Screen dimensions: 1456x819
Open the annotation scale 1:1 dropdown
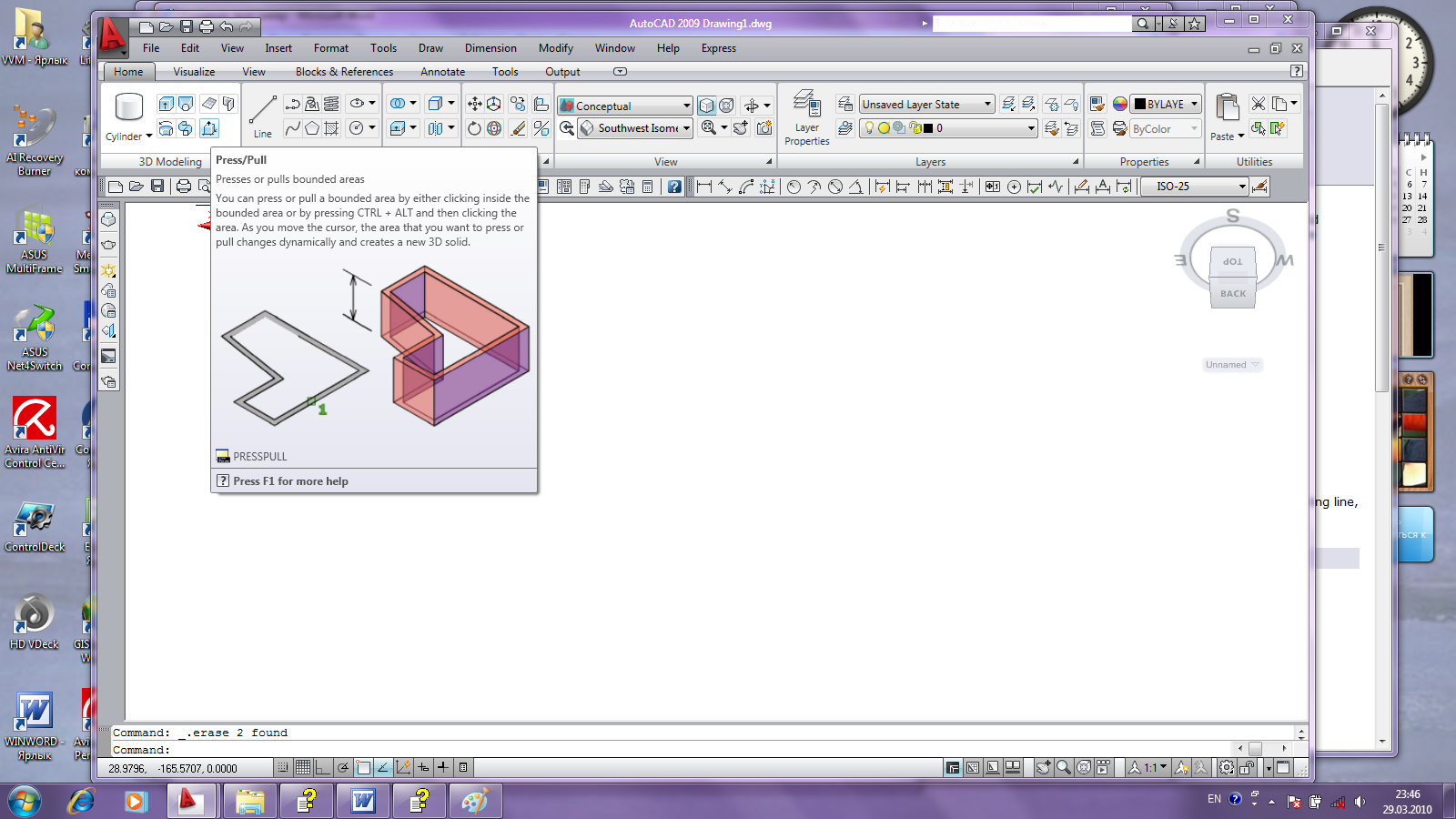coord(1156,768)
